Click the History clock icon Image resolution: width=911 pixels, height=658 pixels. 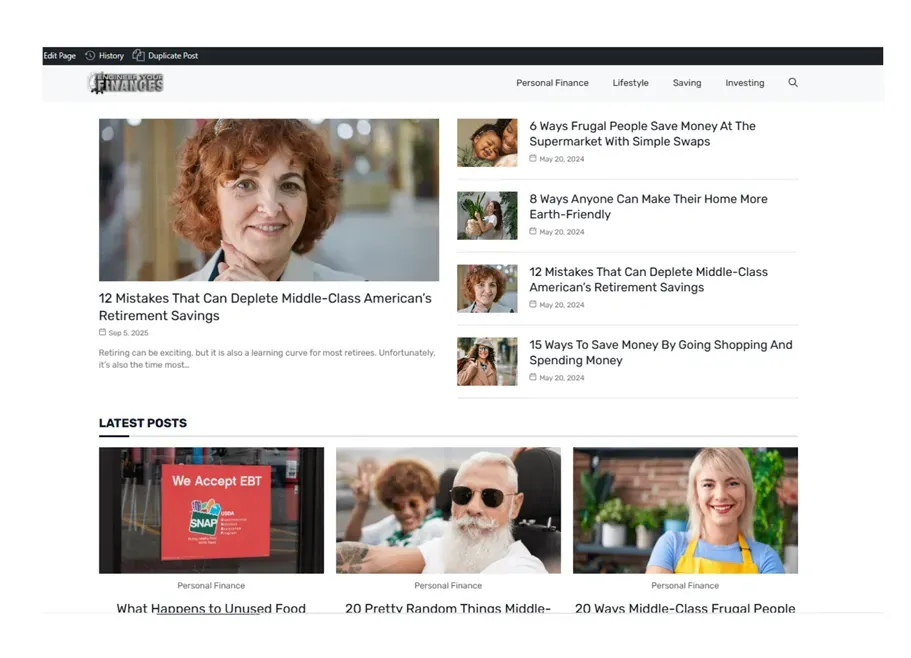click(x=90, y=56)
